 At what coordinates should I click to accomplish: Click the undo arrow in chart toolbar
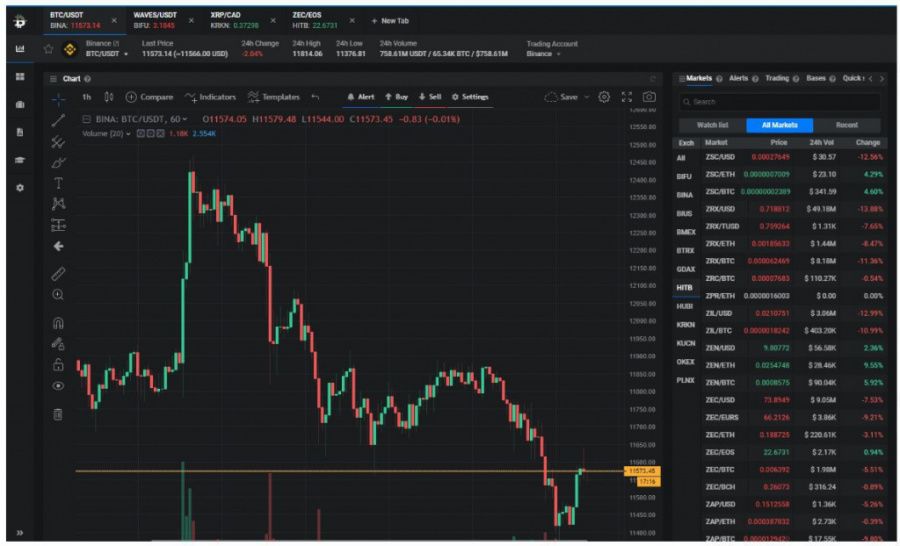click(315, 97)
